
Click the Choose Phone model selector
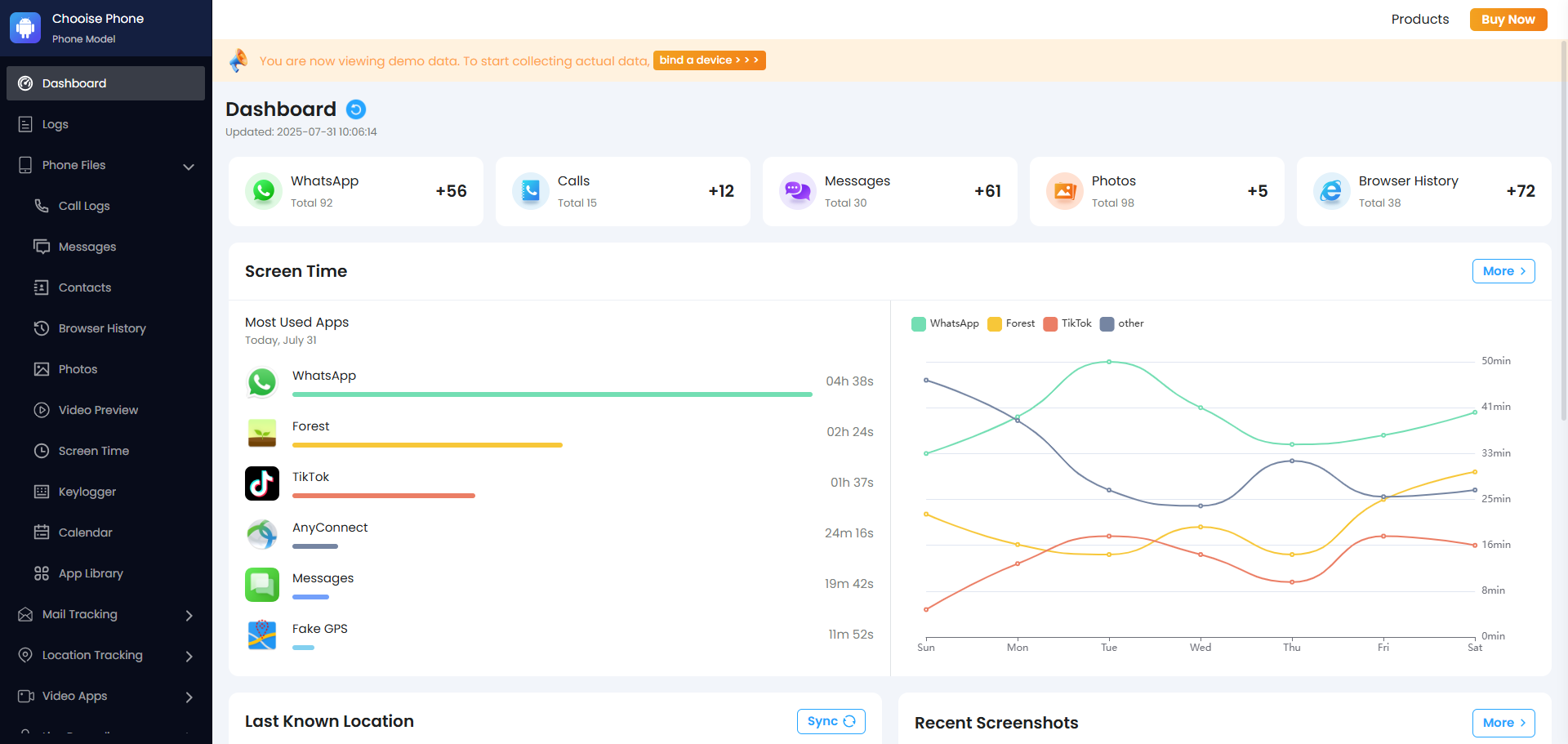click(x=98, y=28)
